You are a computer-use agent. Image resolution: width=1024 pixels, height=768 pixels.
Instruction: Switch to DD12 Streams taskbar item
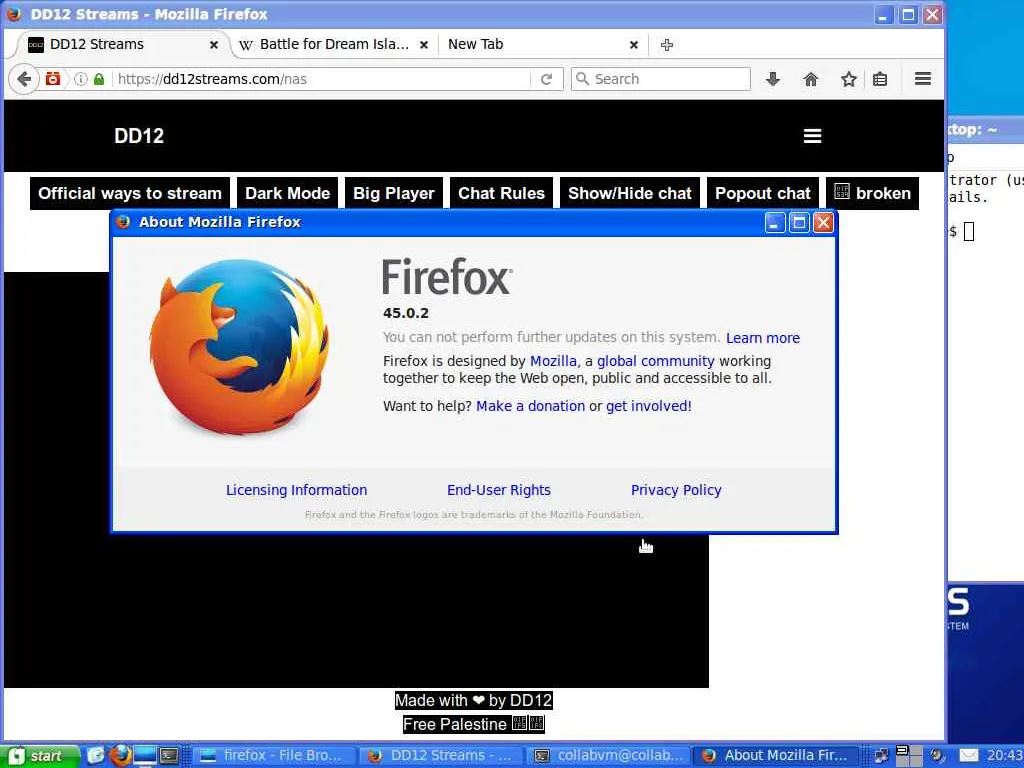click(x=441, y=756)
